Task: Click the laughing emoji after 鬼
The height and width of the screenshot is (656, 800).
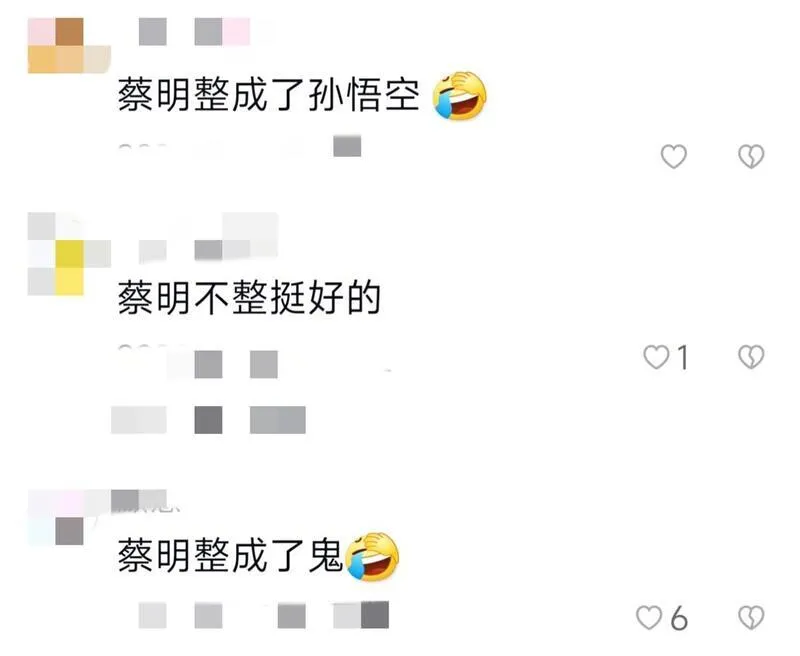Action: tap(372, 556)
